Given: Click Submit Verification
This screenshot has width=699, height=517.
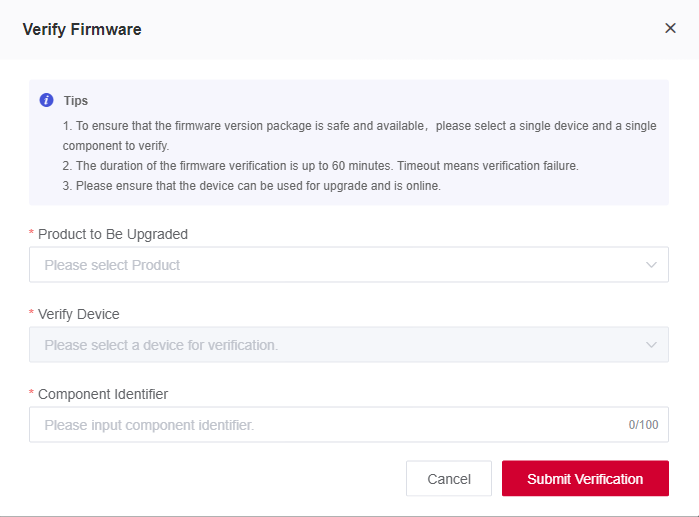Looking at the screenshot, I should coord(585,478).
